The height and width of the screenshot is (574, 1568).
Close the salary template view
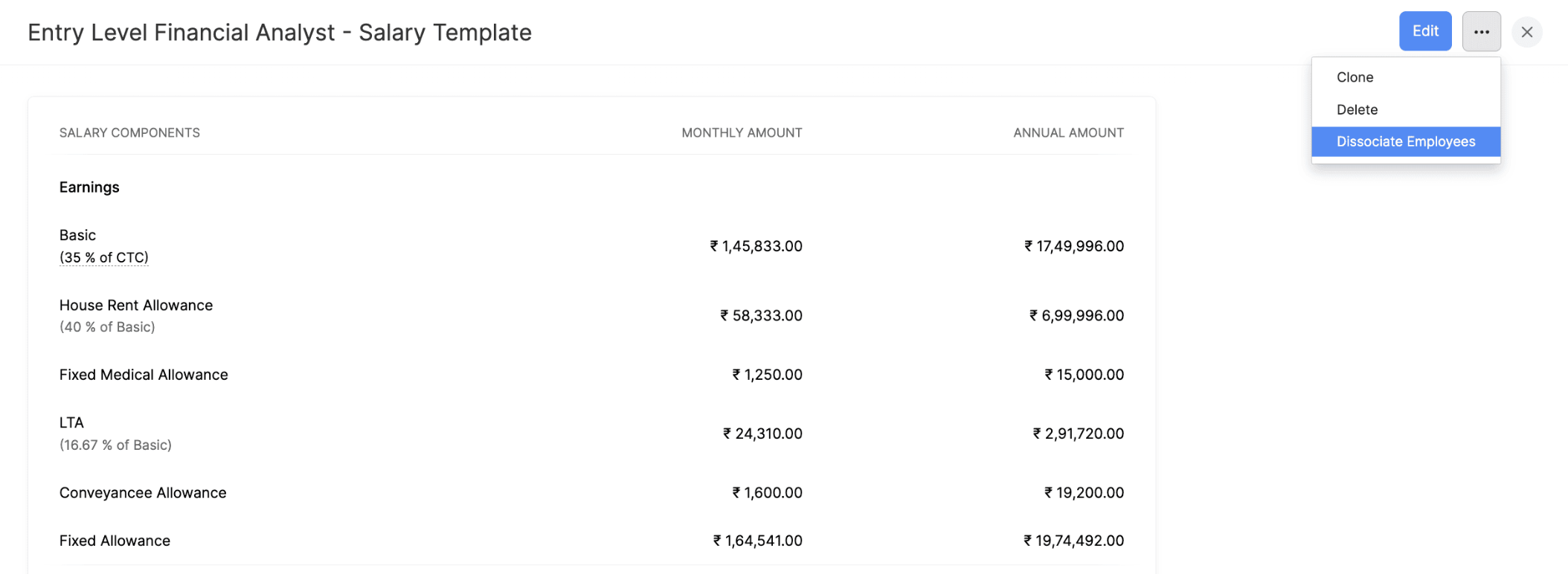point(1527,32)
